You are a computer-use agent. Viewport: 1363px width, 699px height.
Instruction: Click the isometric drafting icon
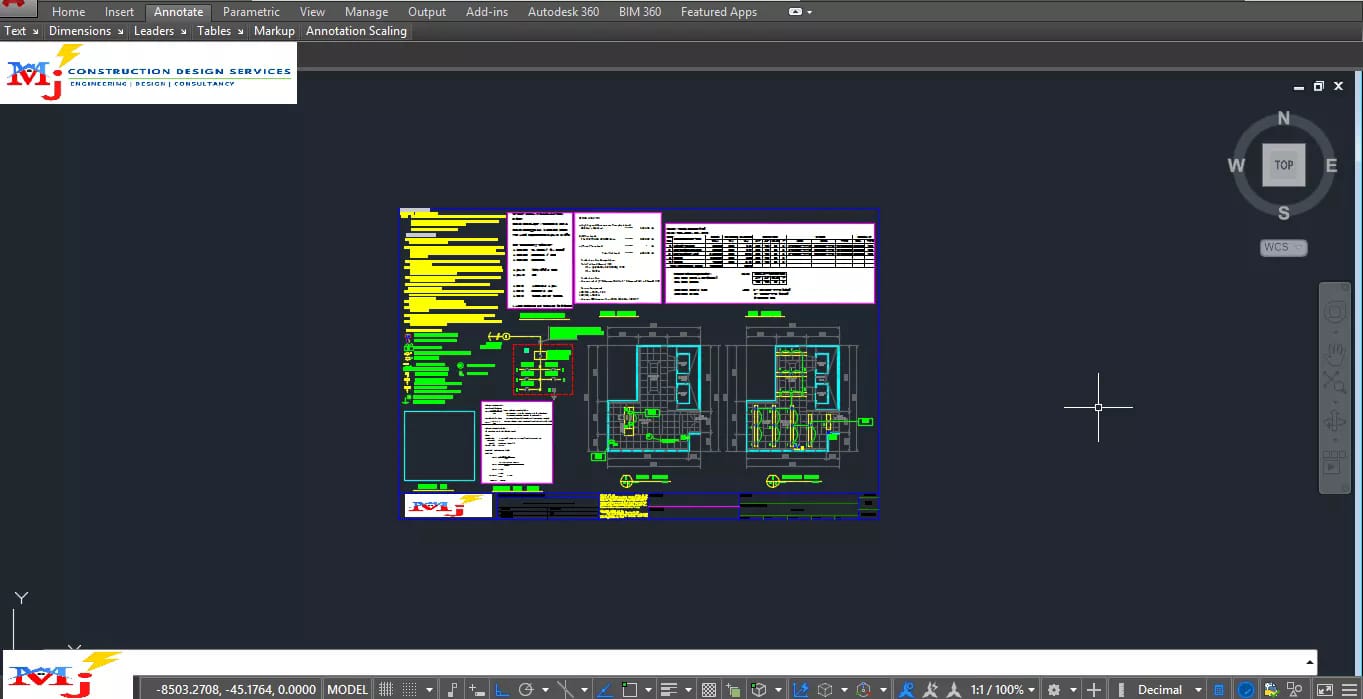point(564,689)
